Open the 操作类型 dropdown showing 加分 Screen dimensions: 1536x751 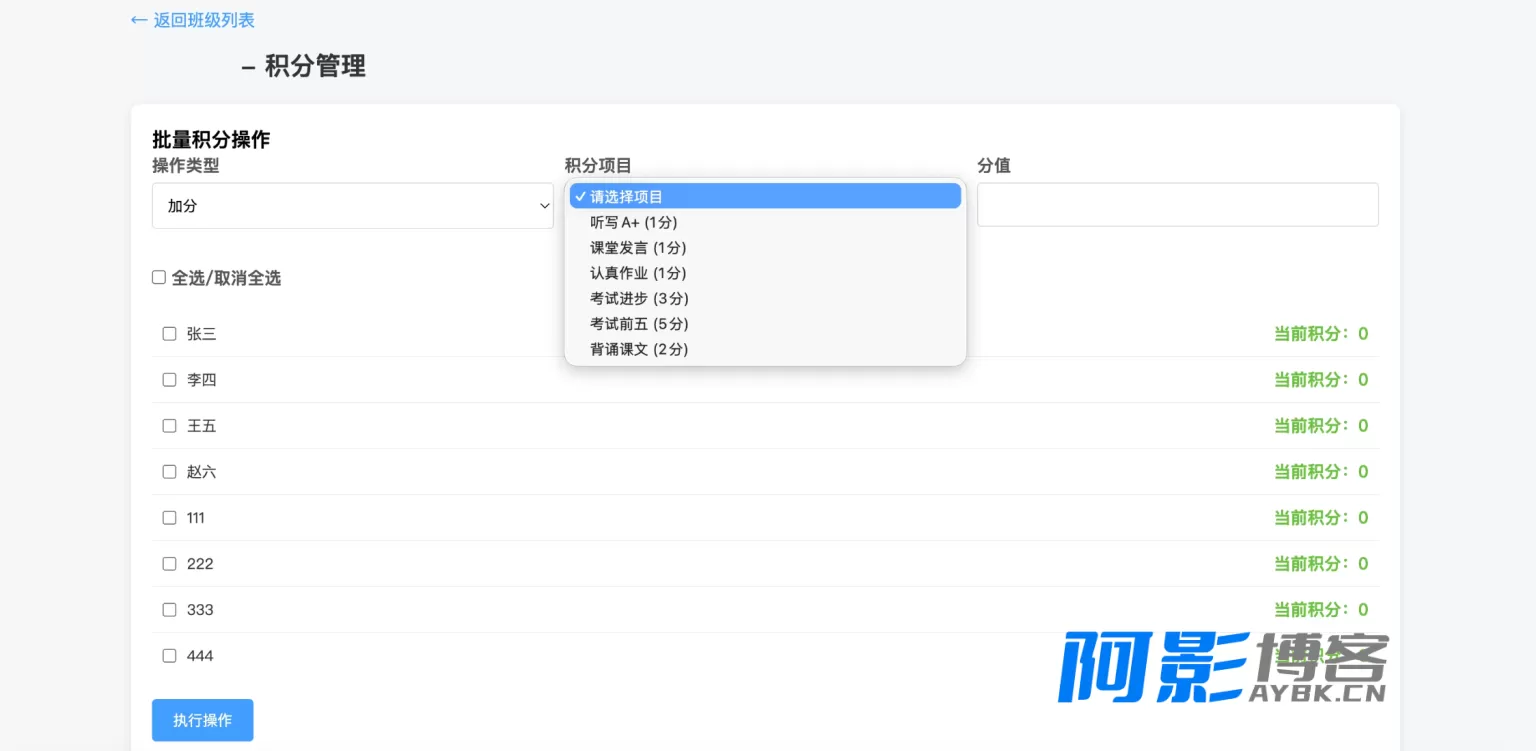pos(353,206)
